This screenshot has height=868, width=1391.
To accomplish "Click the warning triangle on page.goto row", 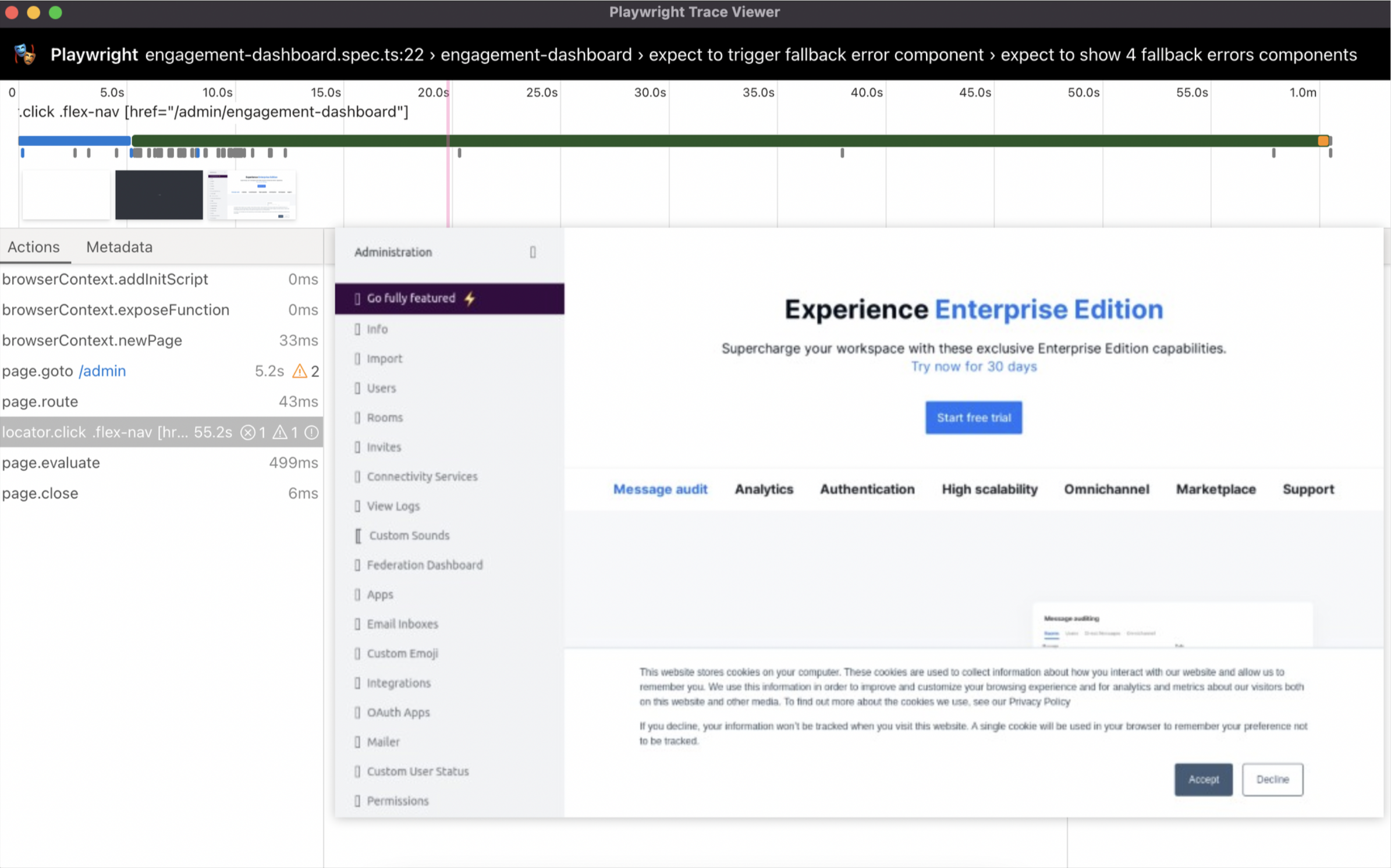I will click(x=299, y=371).
